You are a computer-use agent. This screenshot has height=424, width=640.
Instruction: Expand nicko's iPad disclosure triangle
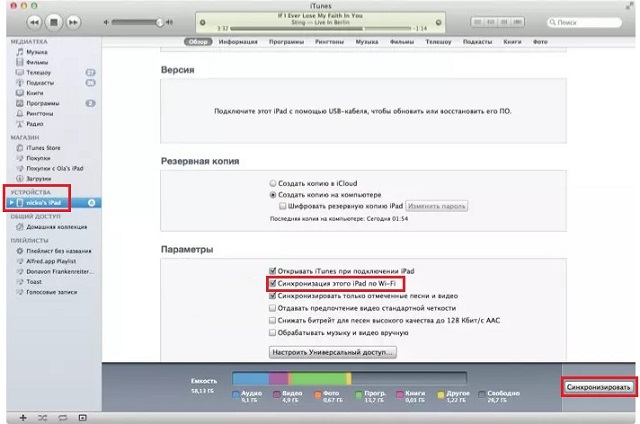11,202
